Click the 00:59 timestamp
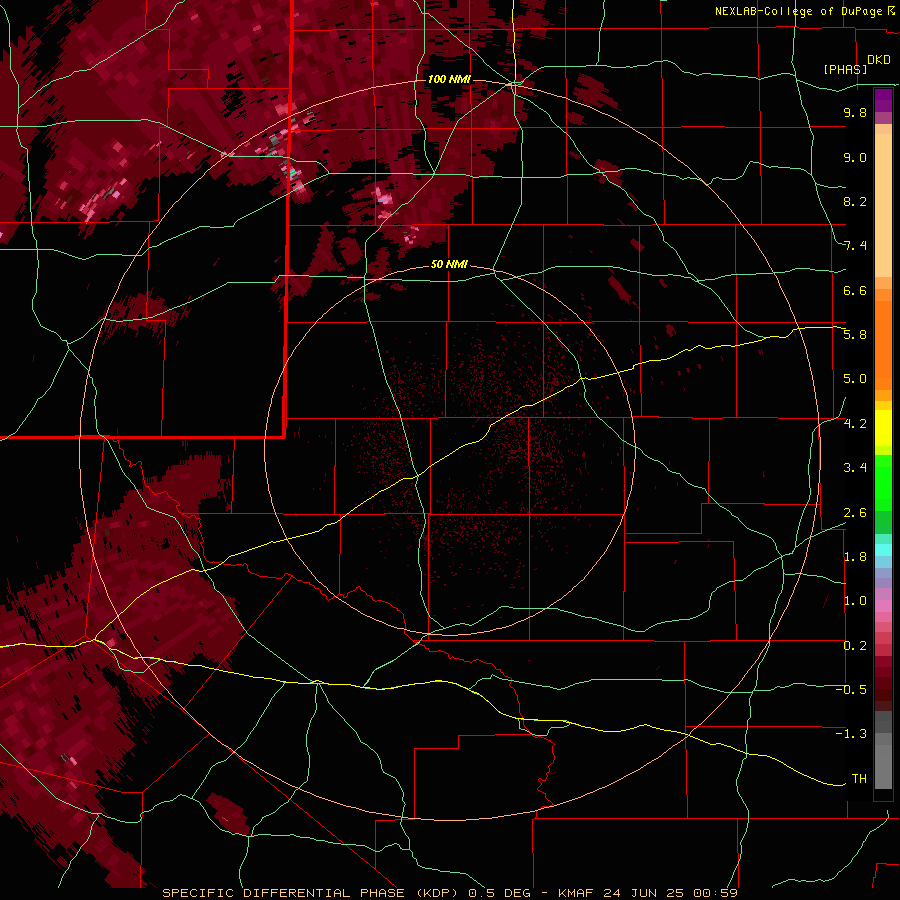The width and height of the screenshot is (900, 900). point(715,893)
